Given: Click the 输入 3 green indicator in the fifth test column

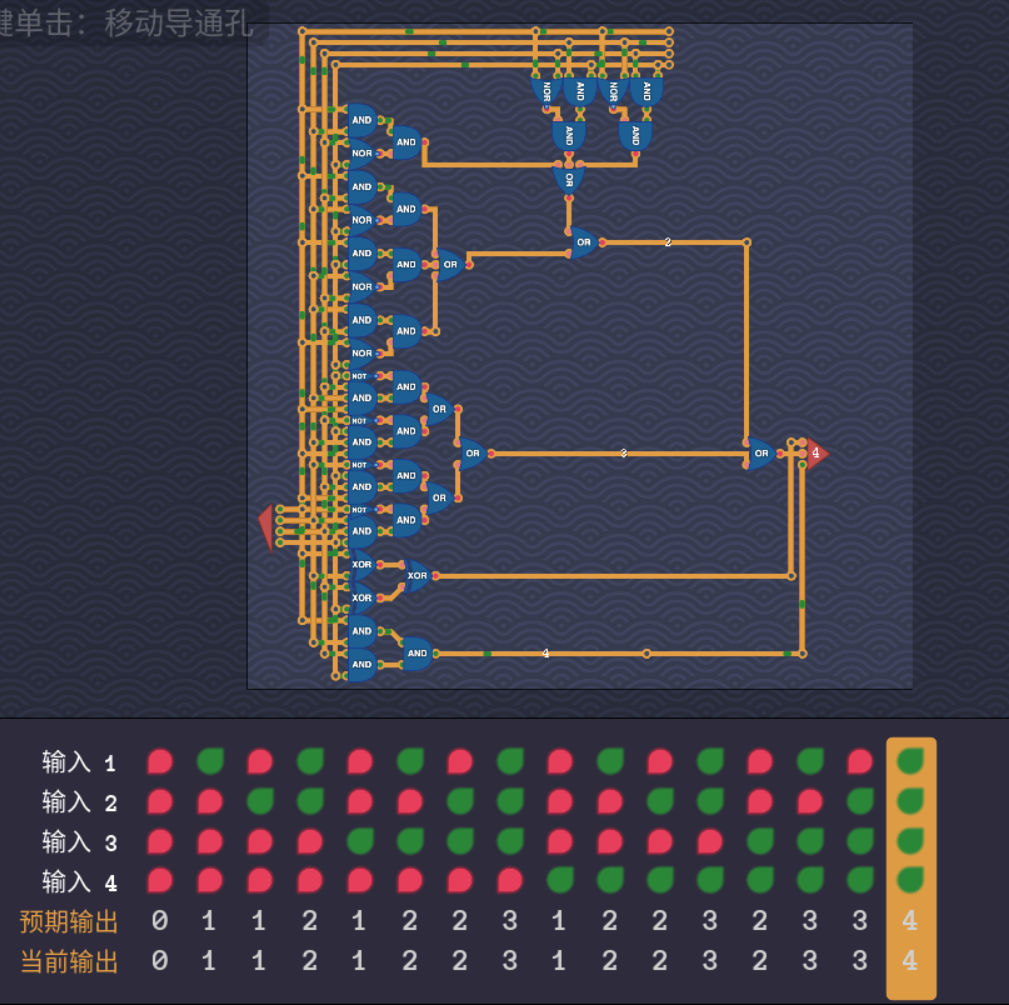Looking at the screenshot, I should click(360, 841).
